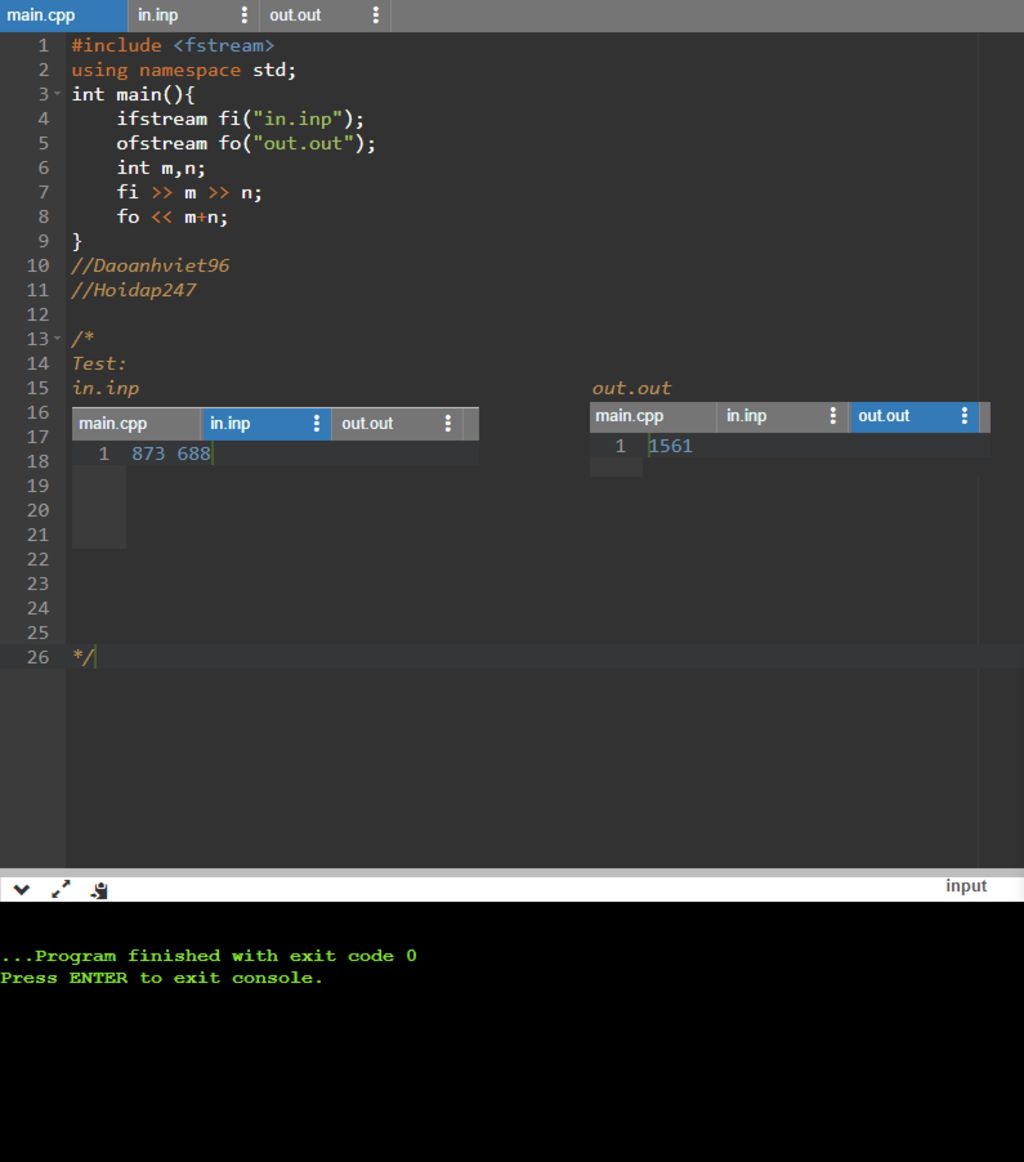The image size is (1024, 1162).
Task: Click the console copy icon
Action: (99, 890)
